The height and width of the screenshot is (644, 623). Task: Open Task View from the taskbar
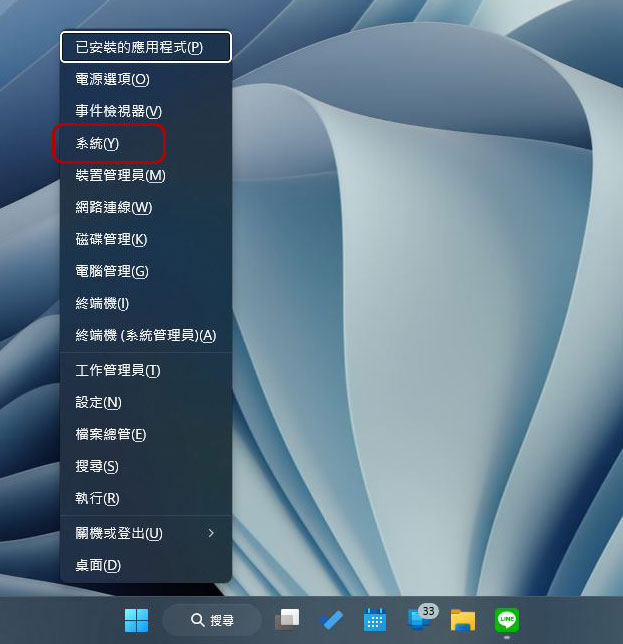[x=288, y=620]
